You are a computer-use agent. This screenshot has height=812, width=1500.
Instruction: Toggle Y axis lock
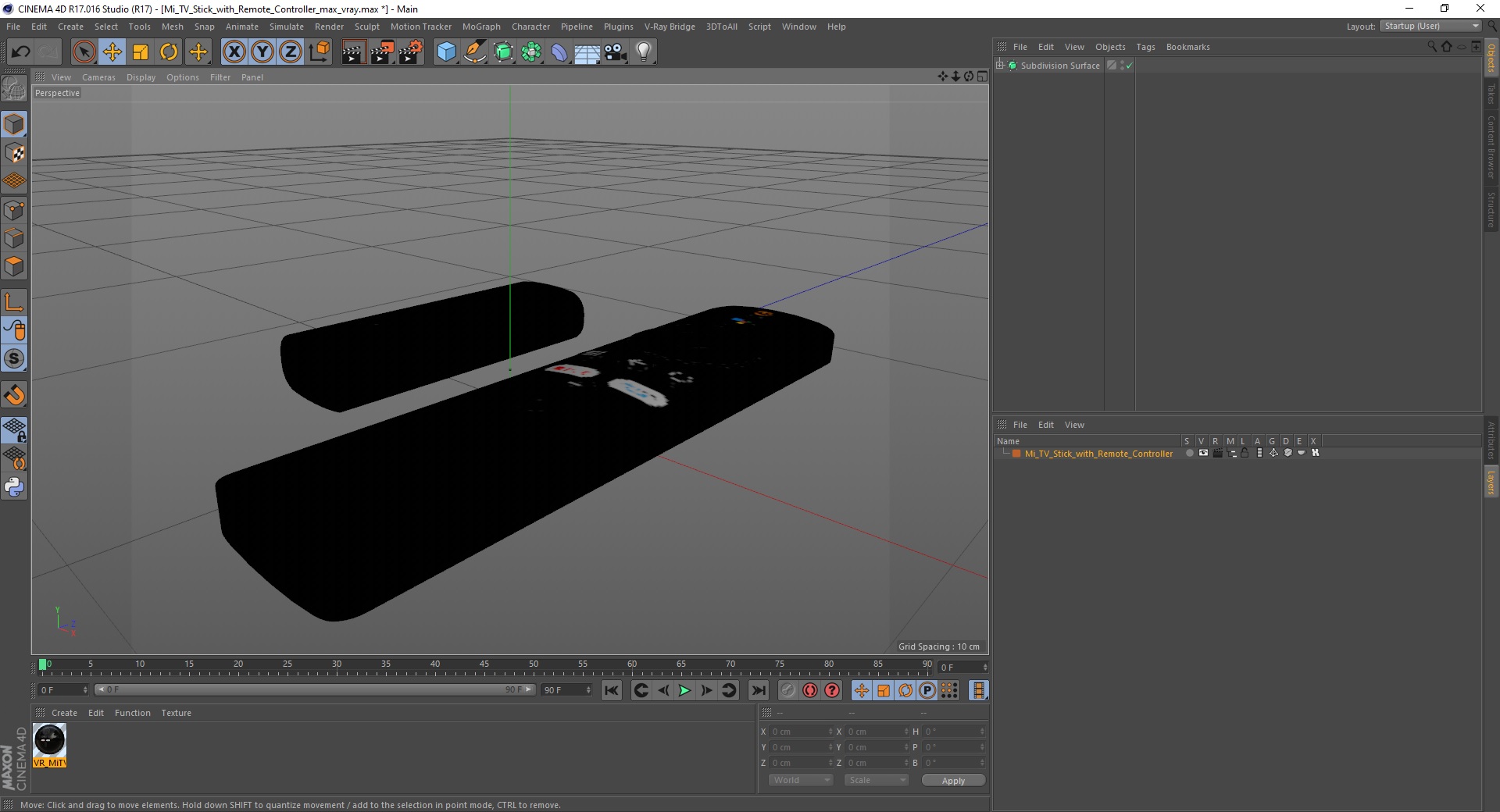point(262,52)
